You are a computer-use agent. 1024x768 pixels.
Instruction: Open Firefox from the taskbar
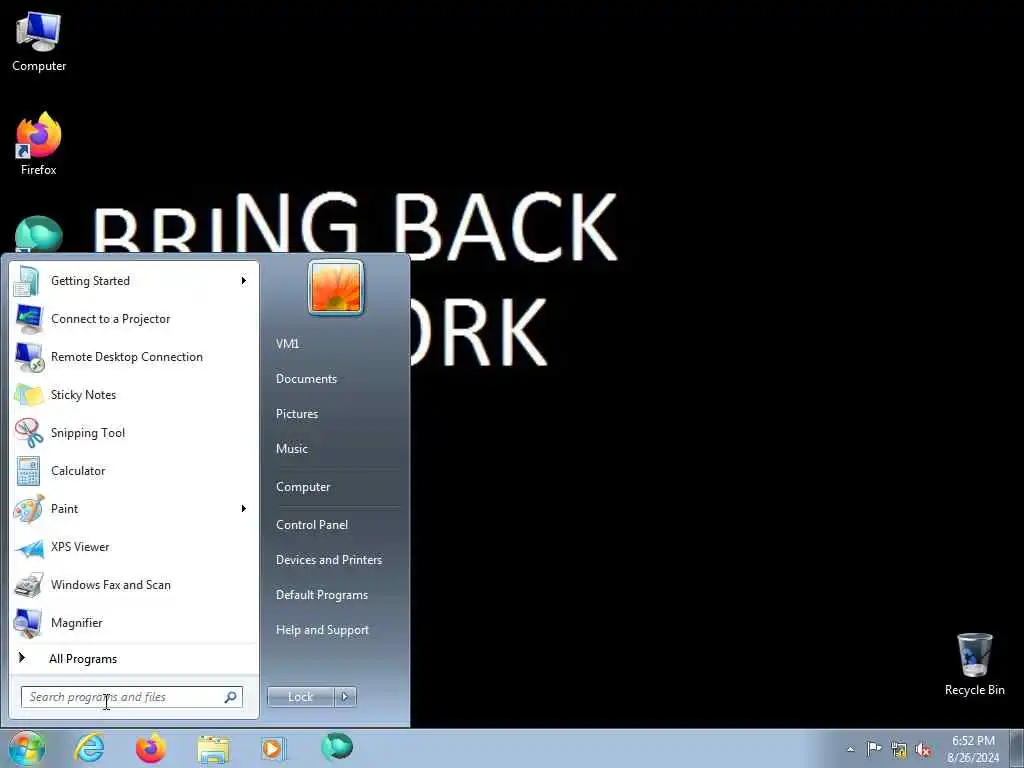click(151, 748)
